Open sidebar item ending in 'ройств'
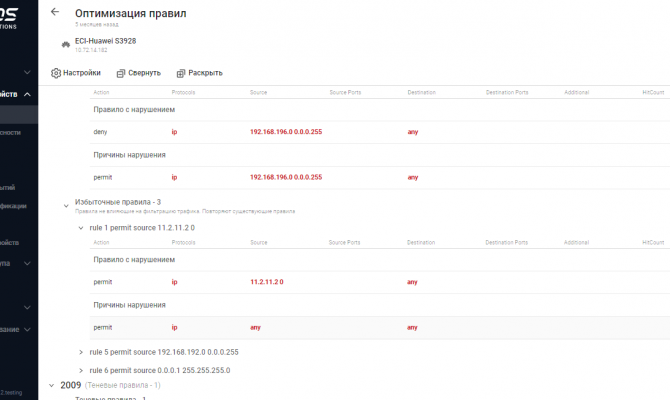 tap(9, 242)
